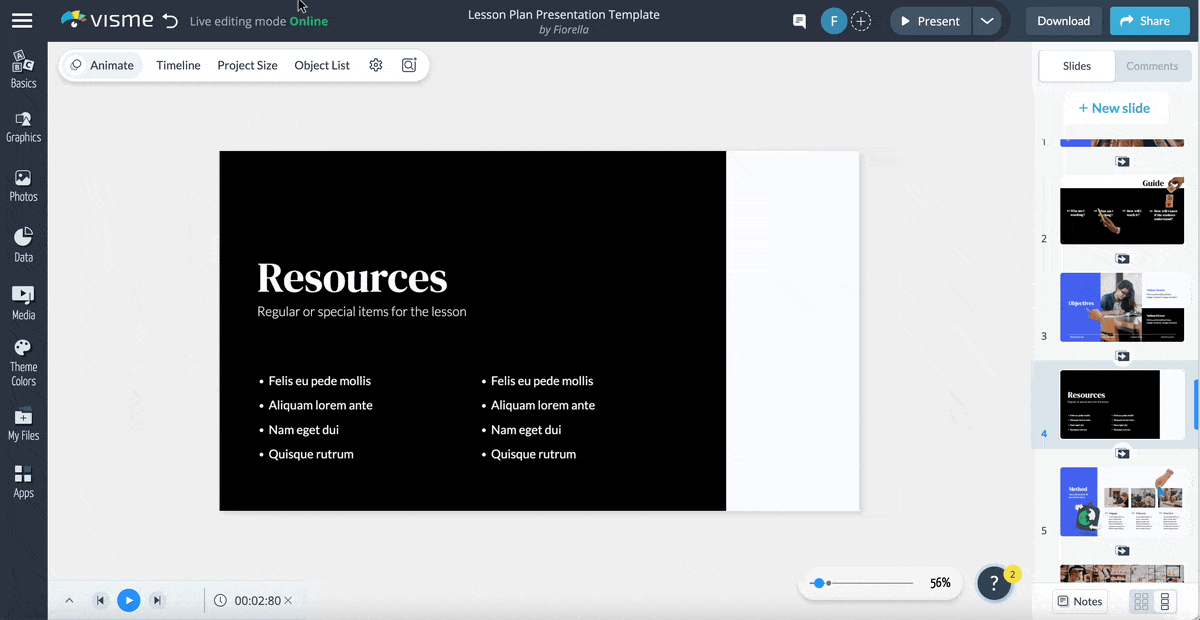
Task: Open the Basics panel in sidebar
Action: tap(23, 69)
